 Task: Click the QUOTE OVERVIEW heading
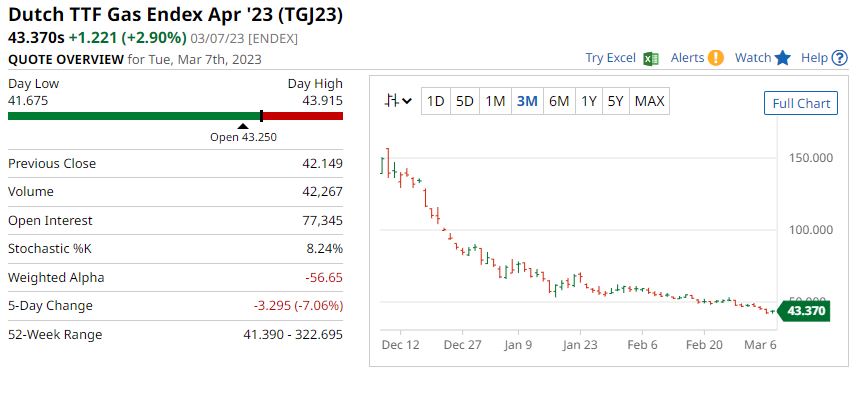(66, 59)
